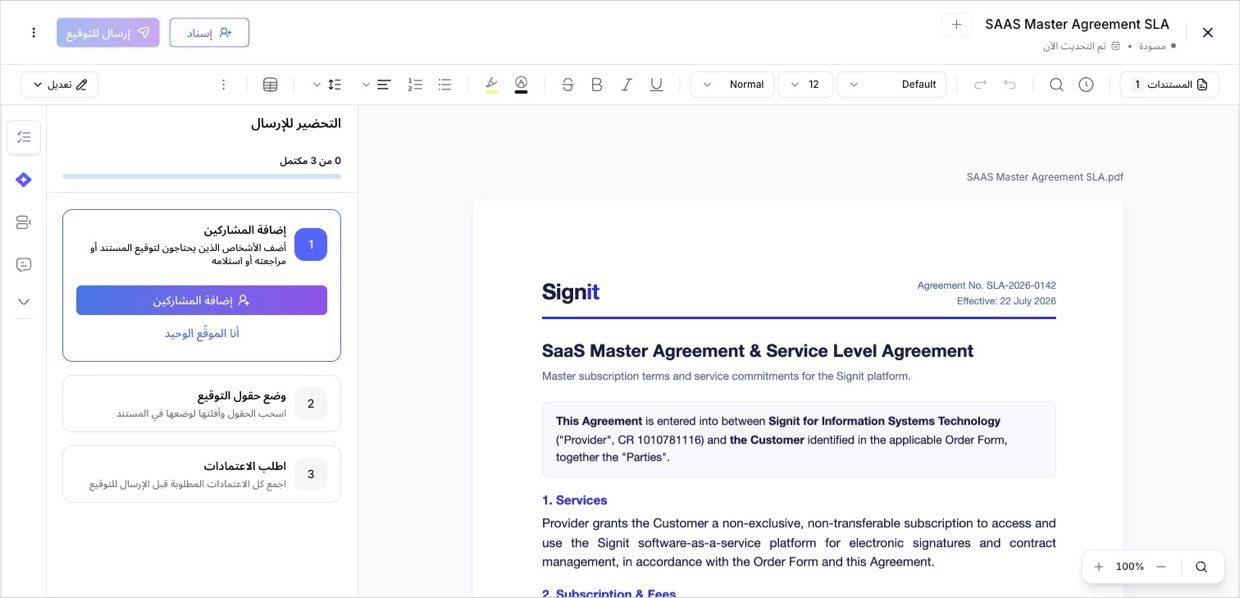Open the comments panel icon
Screen dimensions: 1240x598
[x=24, y=265]
